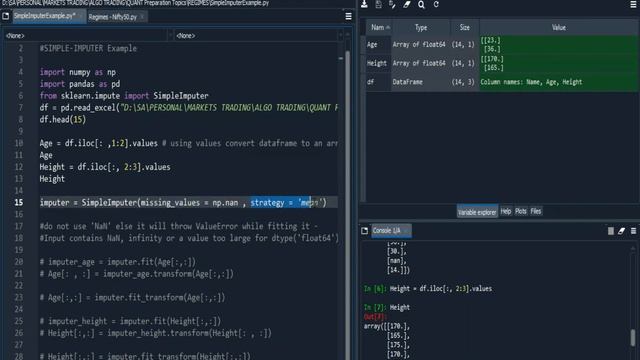Viewport: 640px width, 360px height.
Task: Click the save data icon in Variable explorer
Action: [378, 4]
